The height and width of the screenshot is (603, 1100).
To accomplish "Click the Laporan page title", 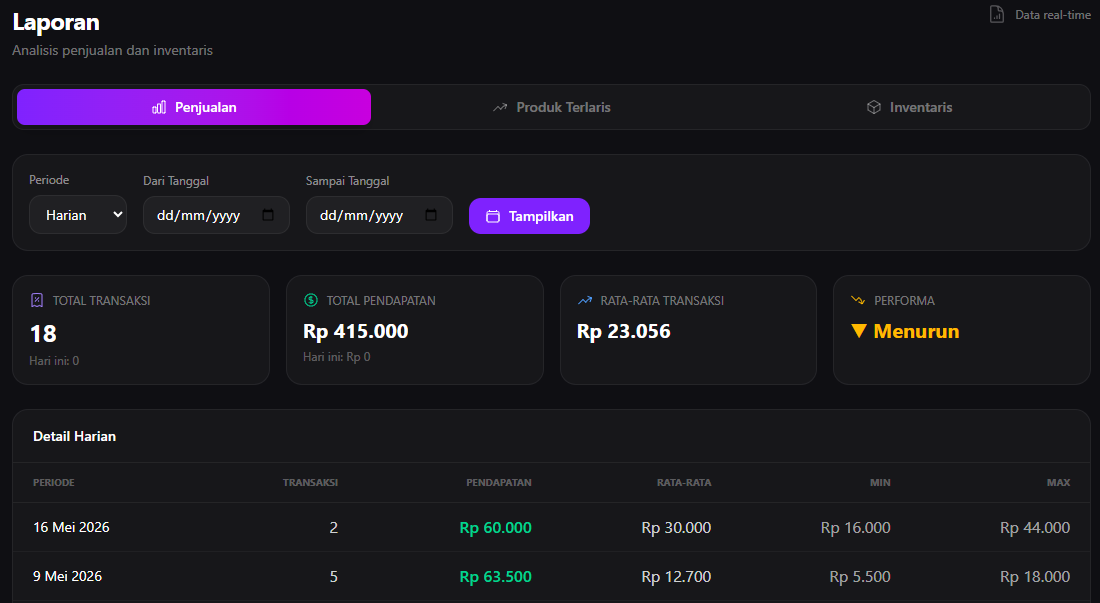I will [x=56, y=22].
